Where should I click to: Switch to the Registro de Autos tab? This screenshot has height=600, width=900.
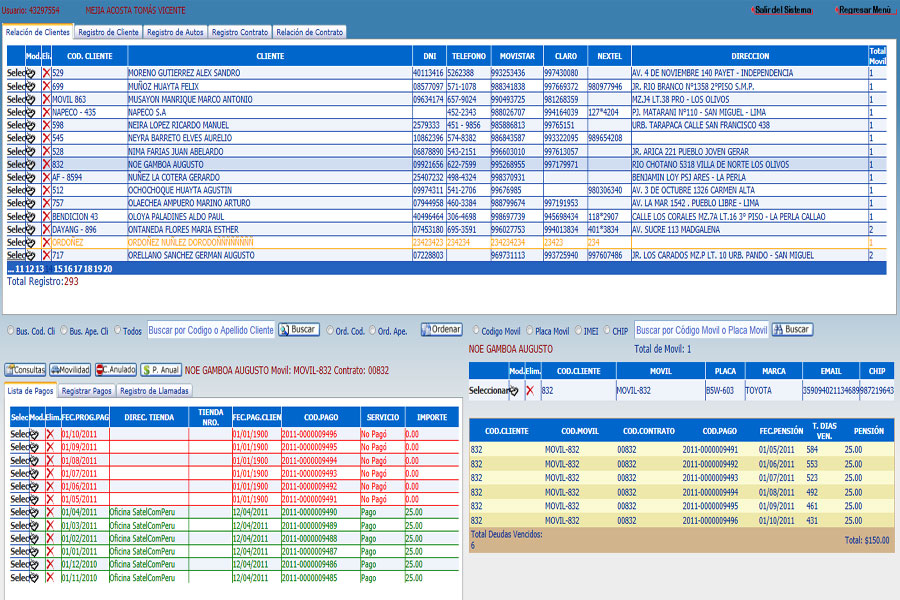pos(175,32)
